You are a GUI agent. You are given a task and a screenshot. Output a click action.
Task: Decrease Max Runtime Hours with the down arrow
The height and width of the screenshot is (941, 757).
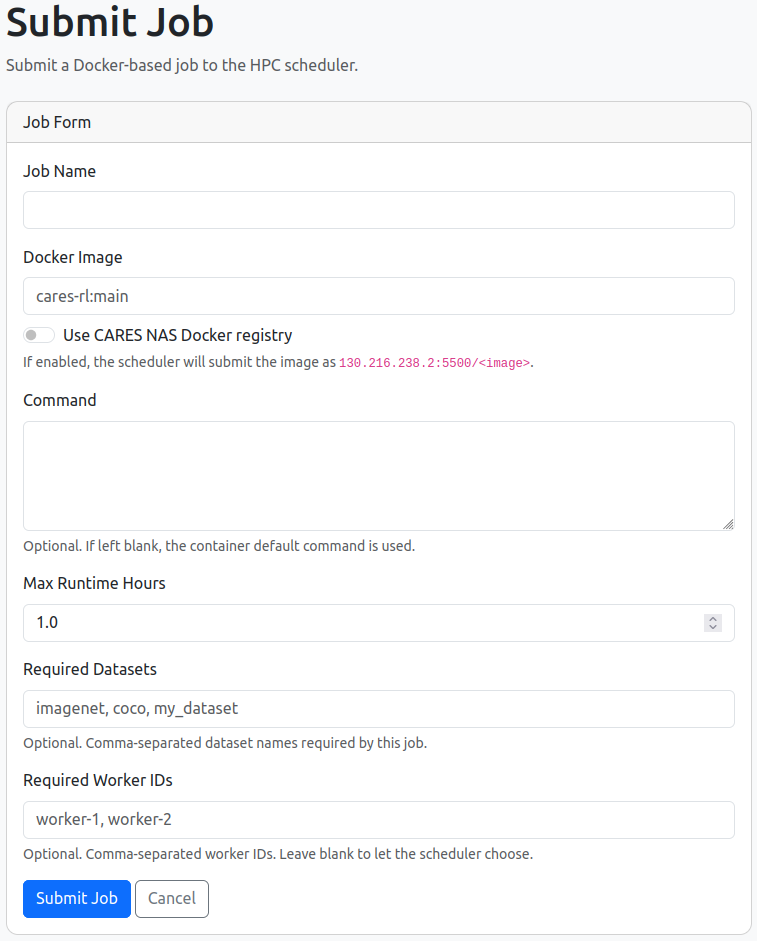point(713,627)
